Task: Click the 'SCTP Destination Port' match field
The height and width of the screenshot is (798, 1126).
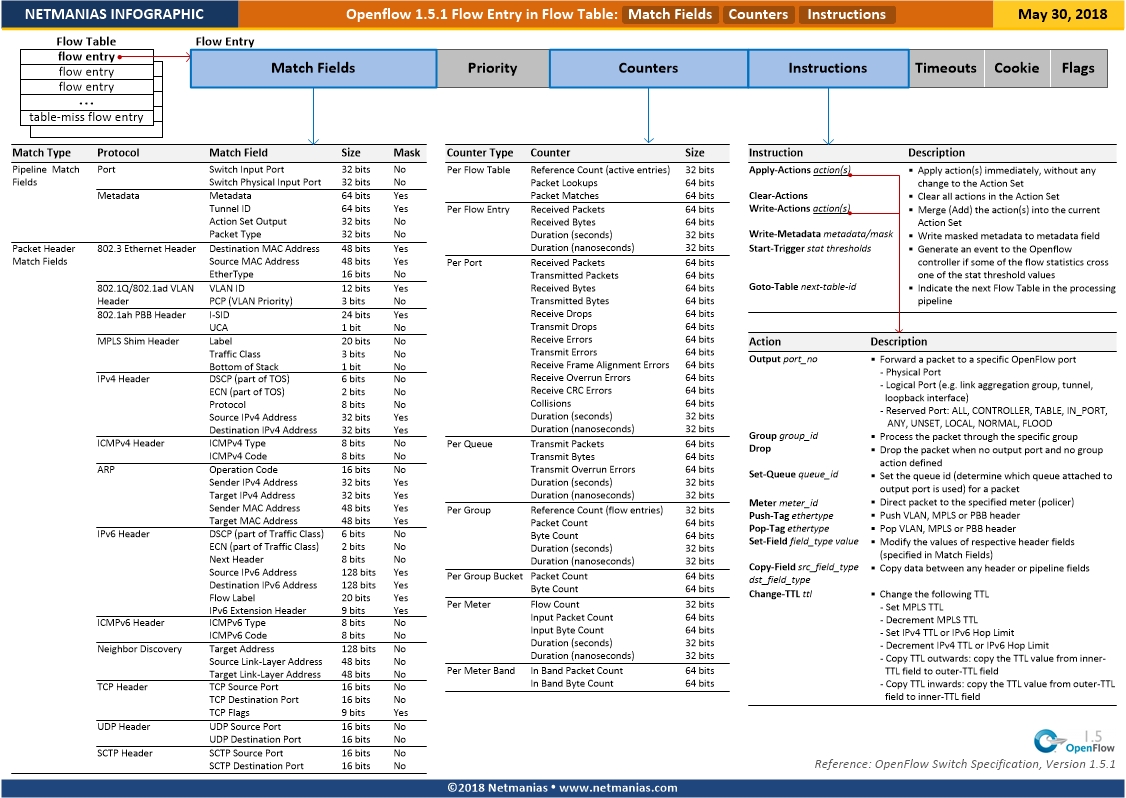Action: point(256,766)
